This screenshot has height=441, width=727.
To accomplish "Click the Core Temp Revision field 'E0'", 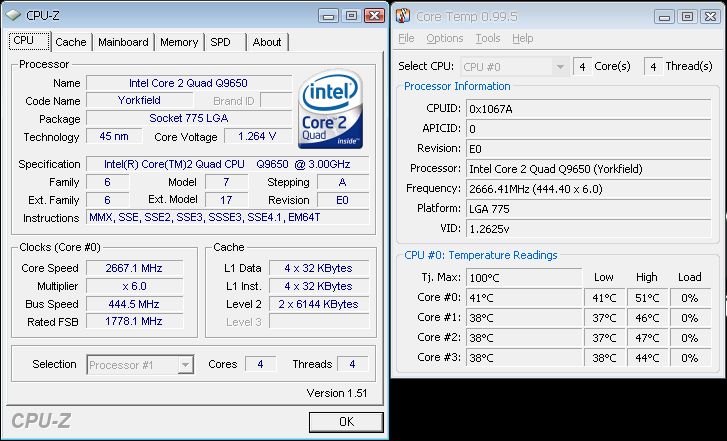I will click(x=588, y=149).
